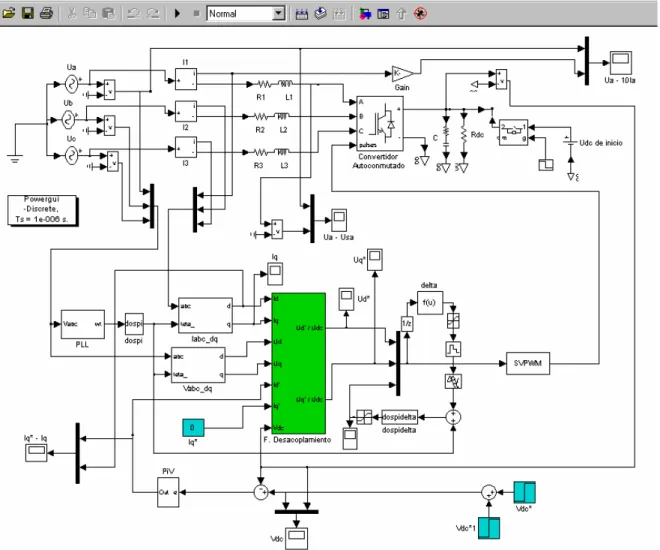Open the Ua - 10Ia scope block

click(x=621, y=63)
